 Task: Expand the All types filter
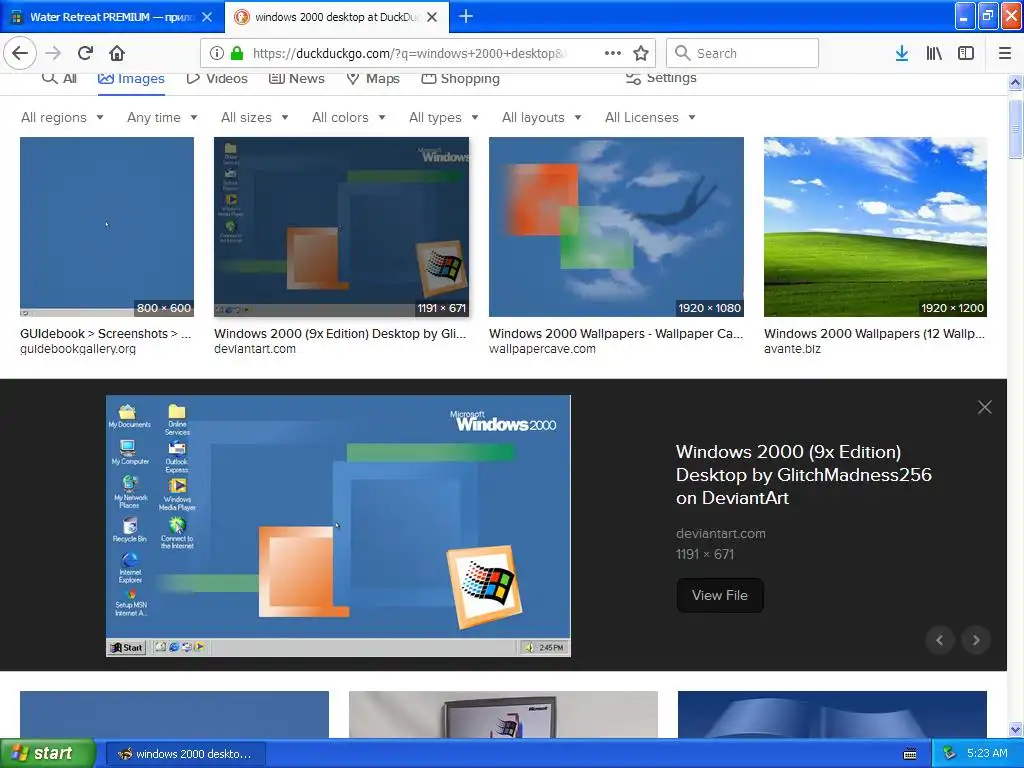(444, 118)
